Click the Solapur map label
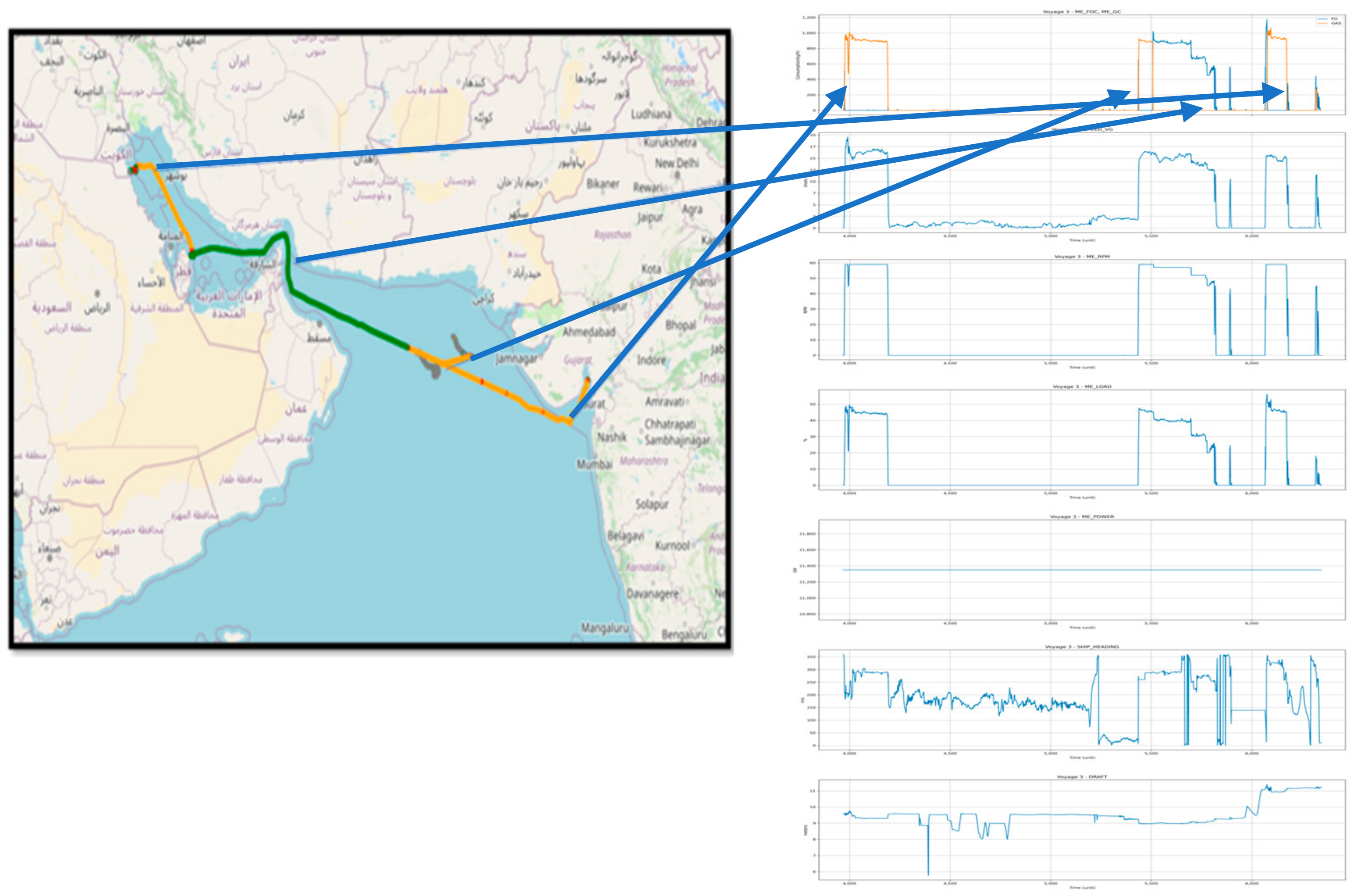1351x896 pixels. tap(652, 504)
